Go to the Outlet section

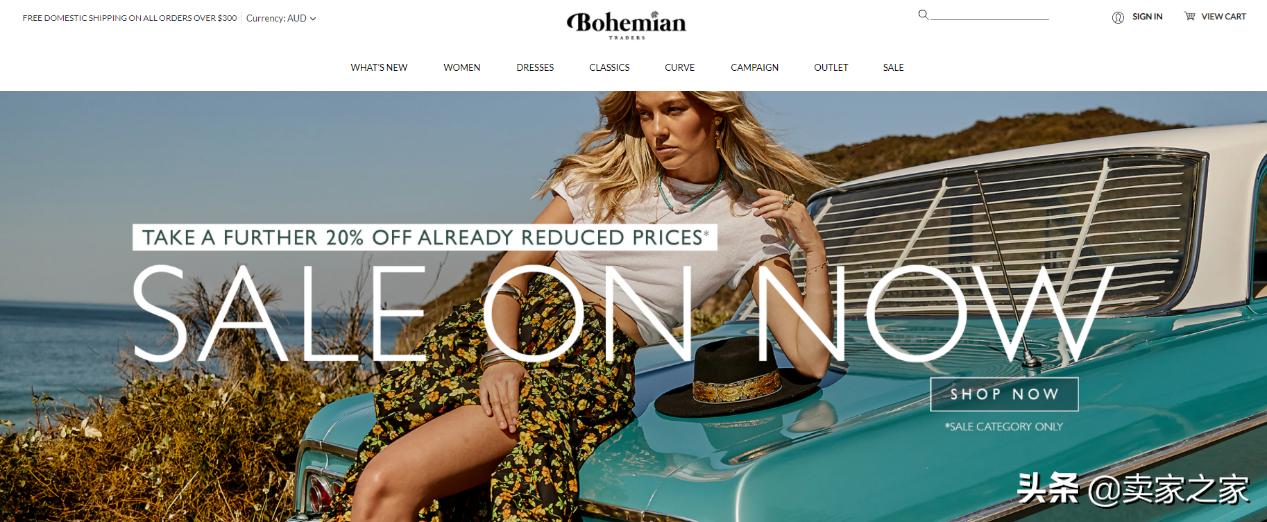tap(831, 68)
